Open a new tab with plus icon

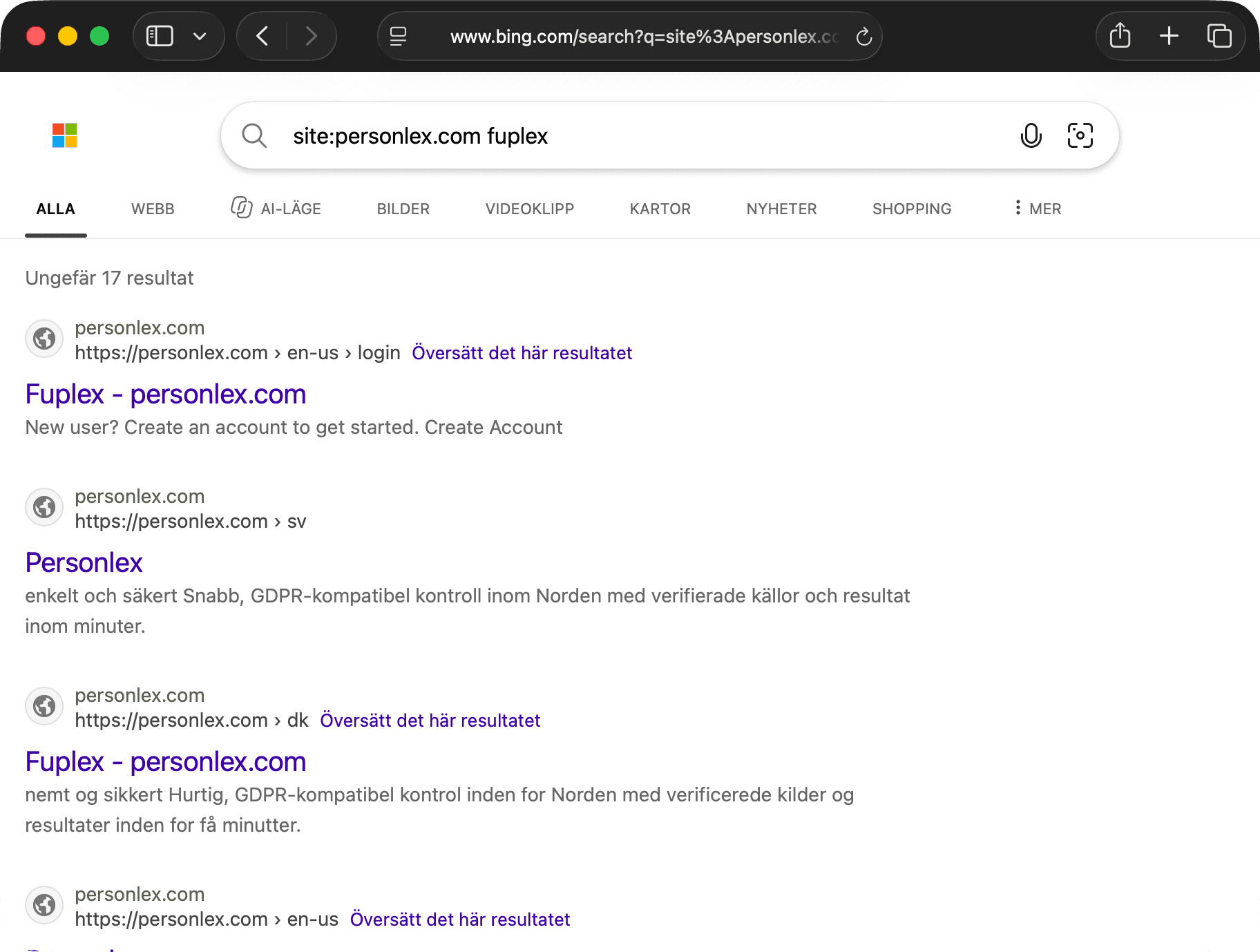coord(1169,36)
